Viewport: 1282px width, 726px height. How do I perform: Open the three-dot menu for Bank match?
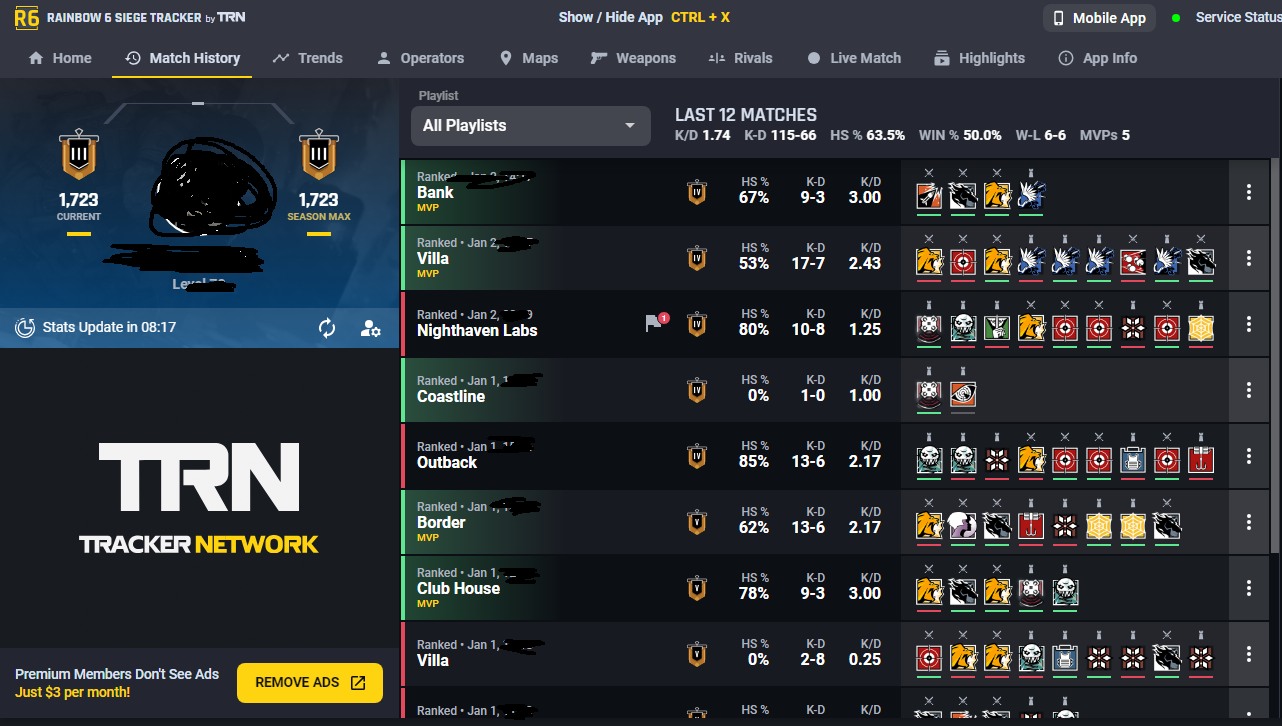pos(1248,192)
